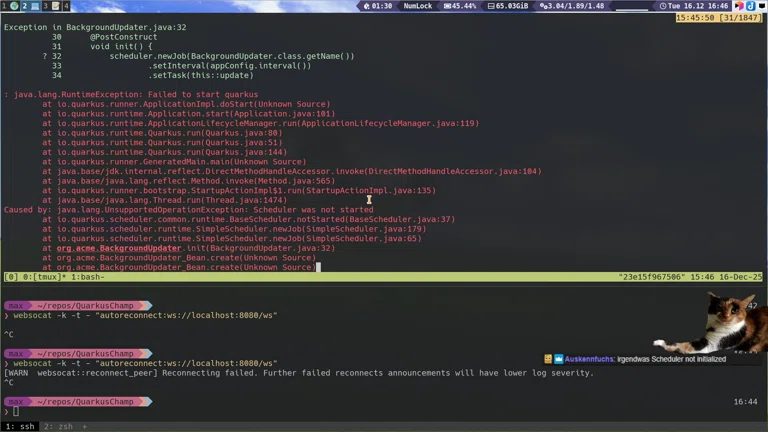This screenshot has height=432, width=768.
Task: Add a new terminal tab with plus
Action: 84,426
